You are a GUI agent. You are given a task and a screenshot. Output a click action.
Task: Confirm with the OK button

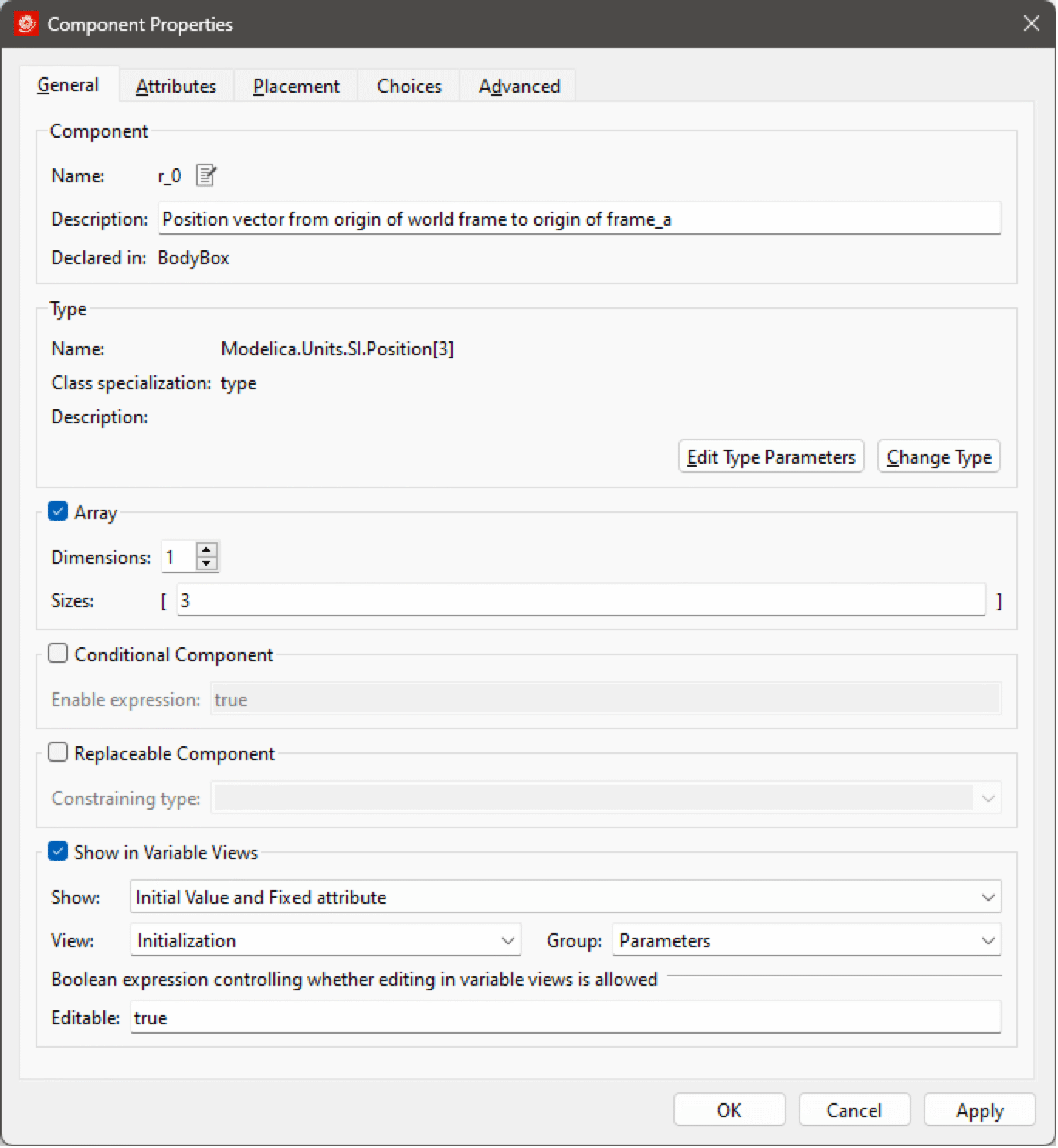729,1110
